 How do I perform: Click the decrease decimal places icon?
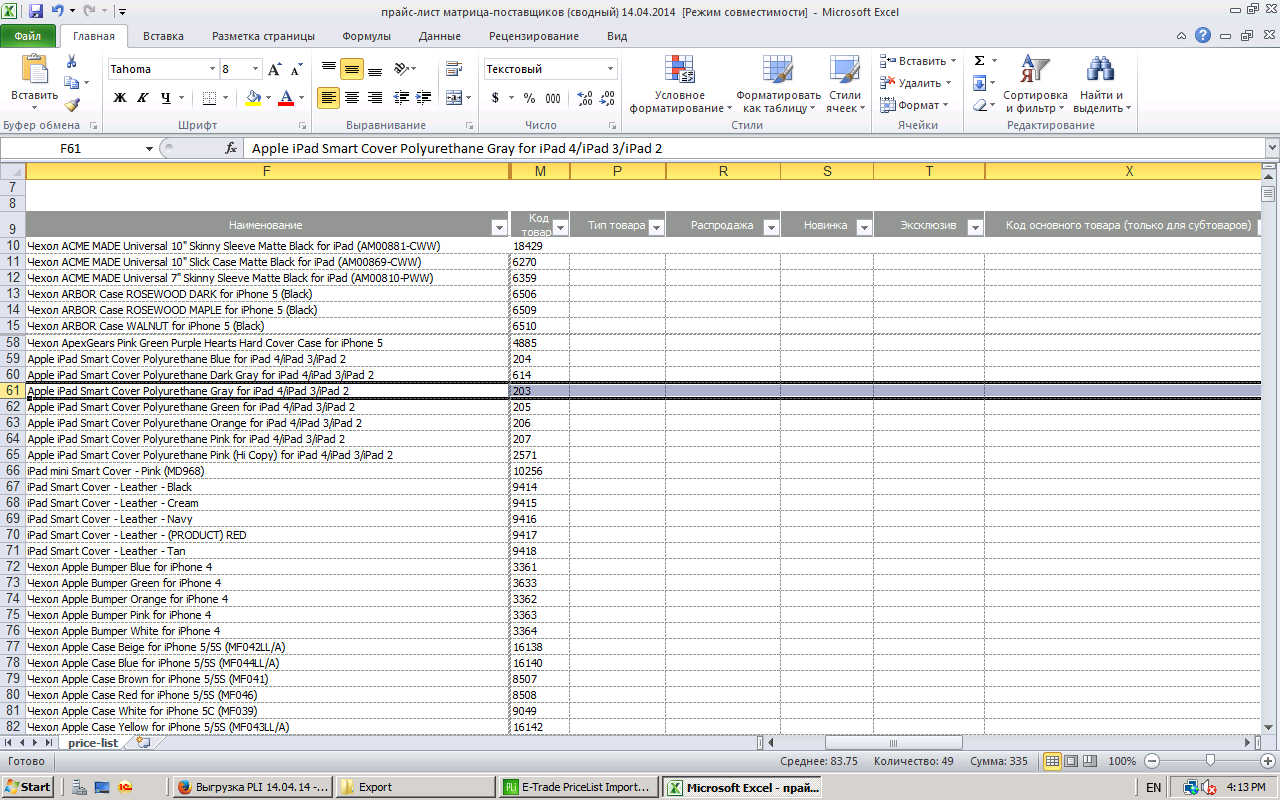pyautogui.click(x=609, y=98)
